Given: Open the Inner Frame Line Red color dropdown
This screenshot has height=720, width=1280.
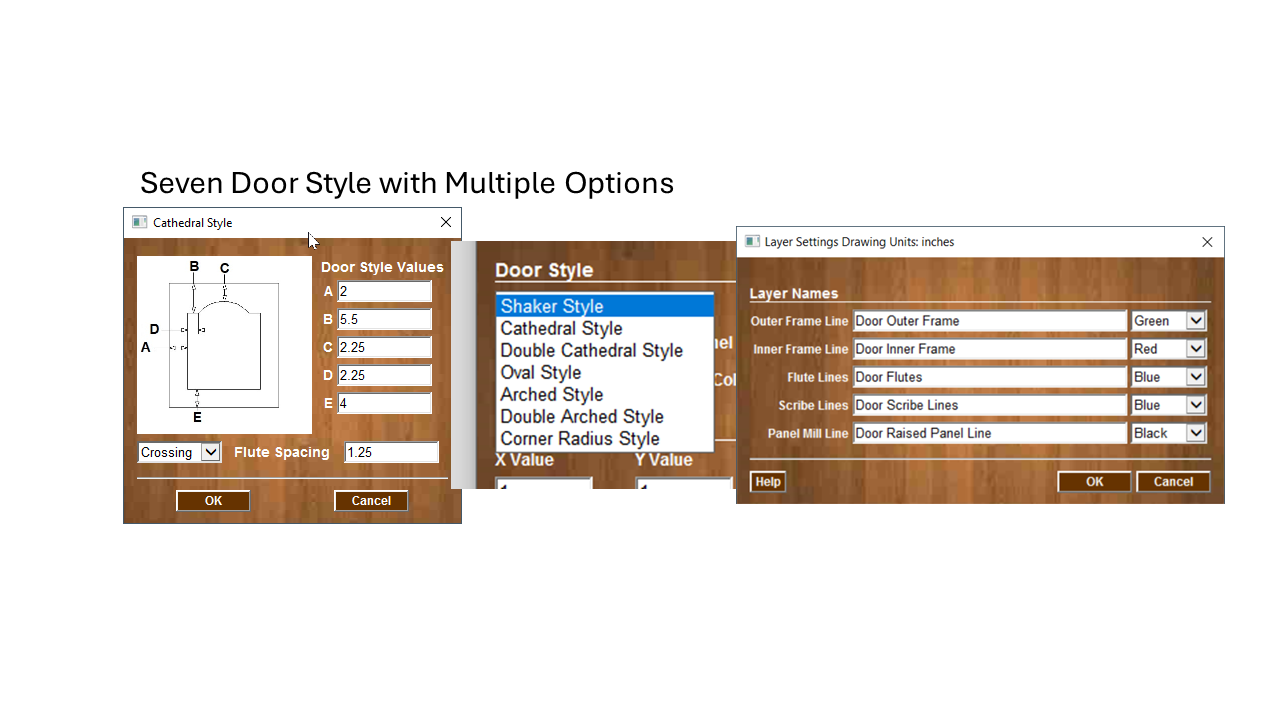Looking at the screenshot, I should [1196, 349].
